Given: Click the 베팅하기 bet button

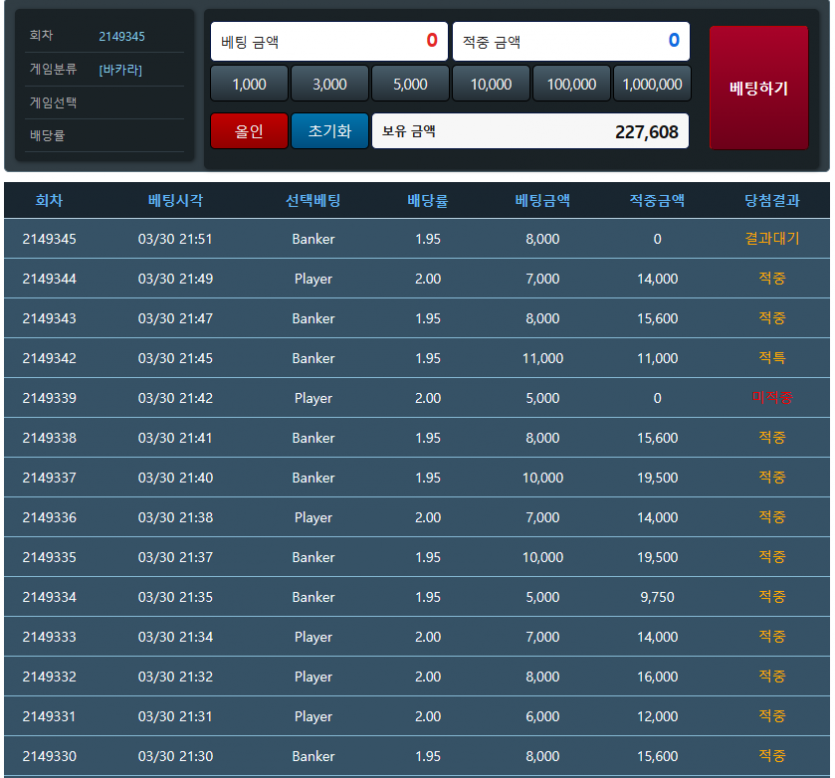Looking at the screenshot, I should coord(758,88).
